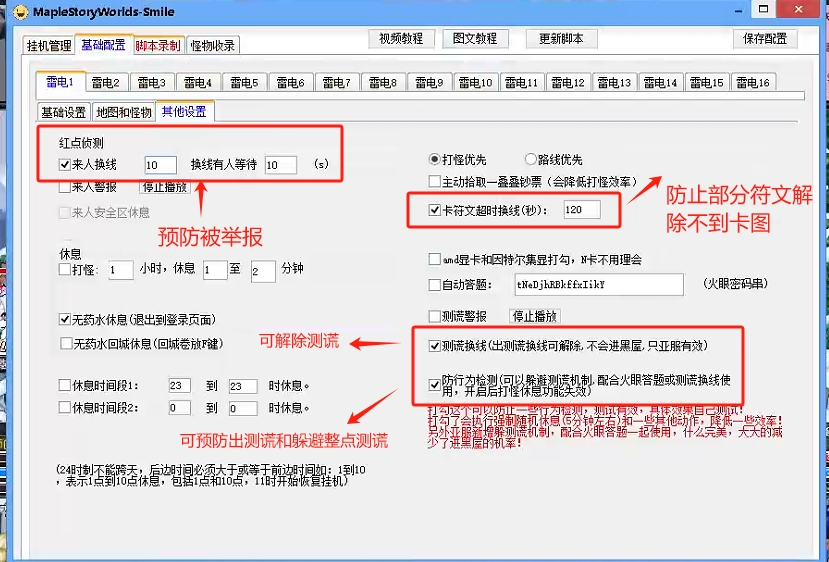
Task: Toggle the 防行为检测 checkbox
Action: click(435, 385)
